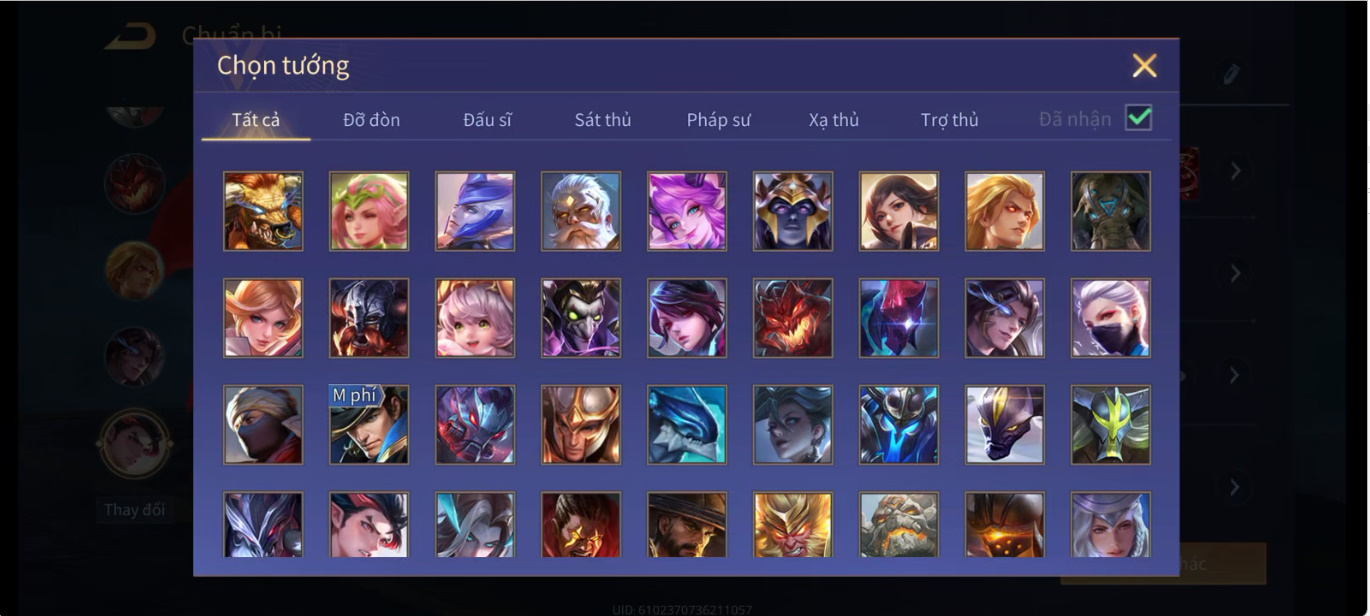Viewport: 1370px width, 616px height.
Task: Show 'Pháp sư' heroes tab
Action: 718,120
